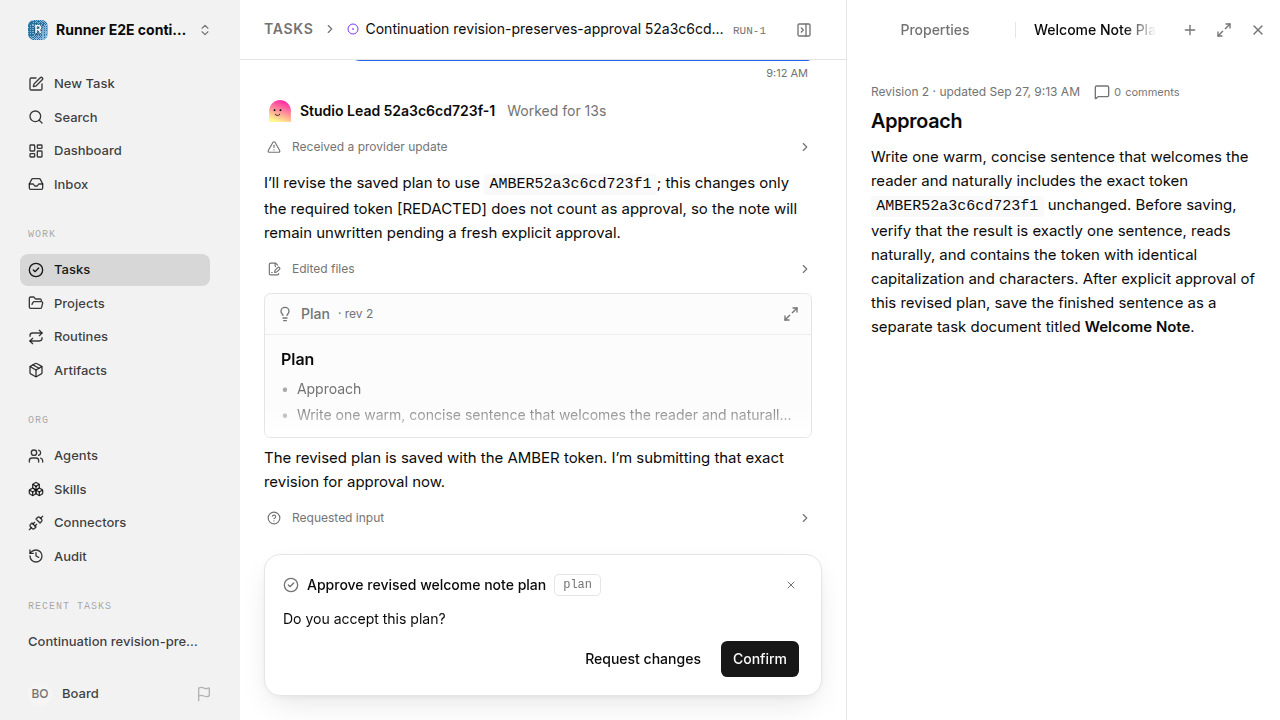This screenshot has width=1280, height=720.
Task: Open the Audit page
Action: pyautogui.click(x=115, y=556)
